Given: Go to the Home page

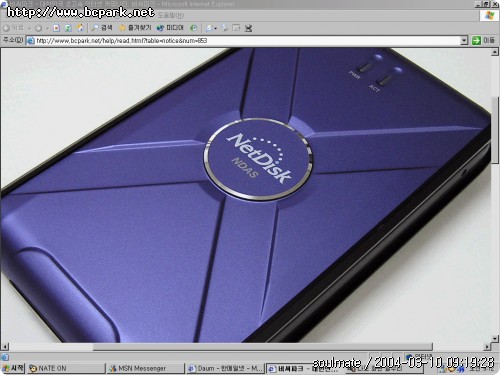Looking at the screenshot, I should (x=80, y=28).
